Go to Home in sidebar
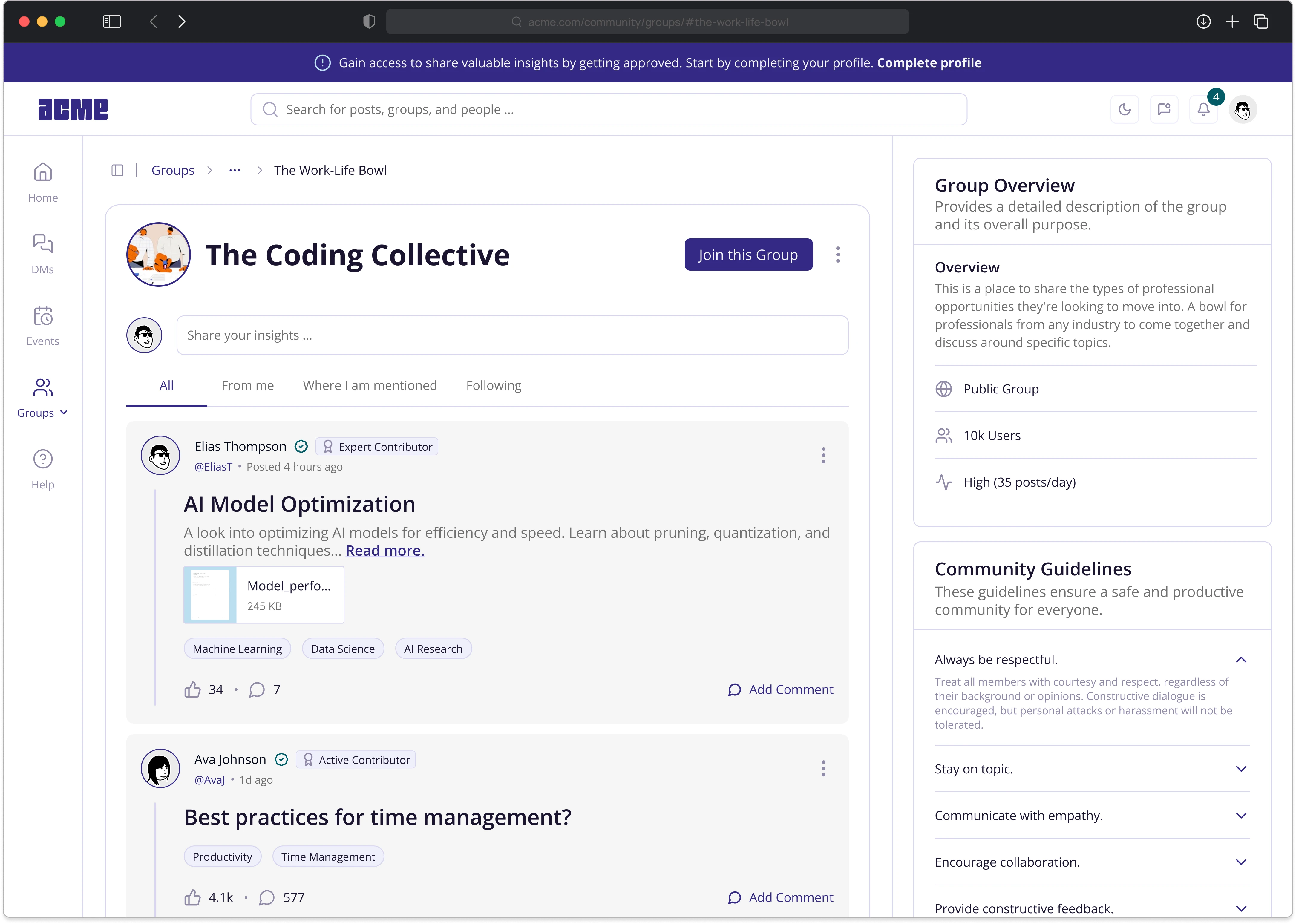 pos(43,182)
